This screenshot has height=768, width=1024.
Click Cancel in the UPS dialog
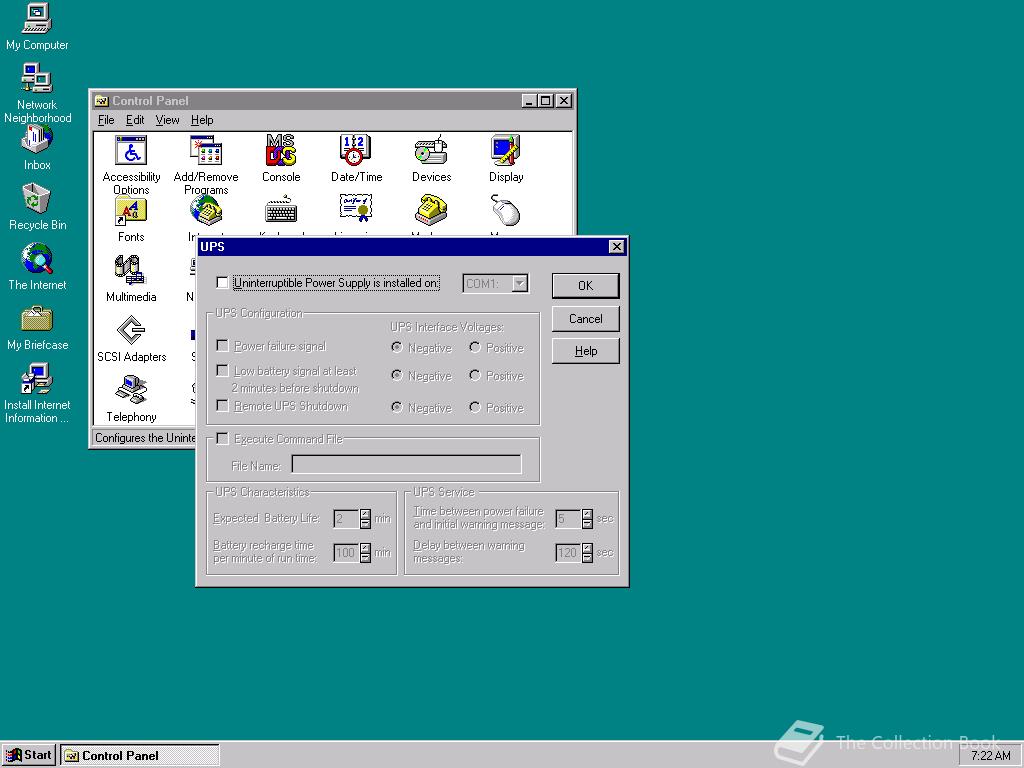tap(586, 319)
